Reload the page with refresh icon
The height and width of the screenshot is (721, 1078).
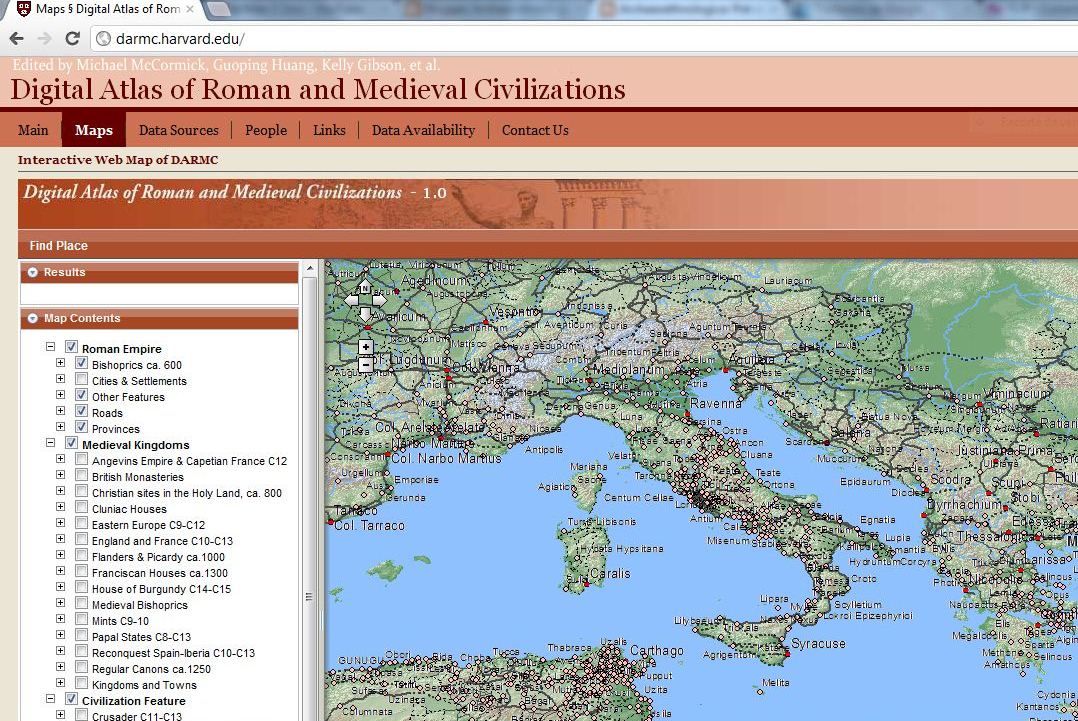(x=72, y=38)
